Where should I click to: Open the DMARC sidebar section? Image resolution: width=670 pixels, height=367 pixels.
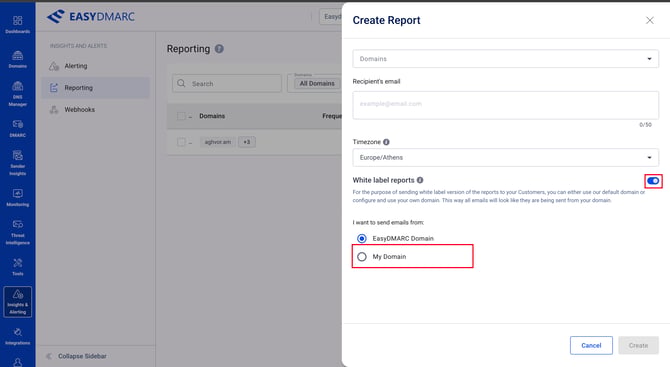tap(18, 128)
